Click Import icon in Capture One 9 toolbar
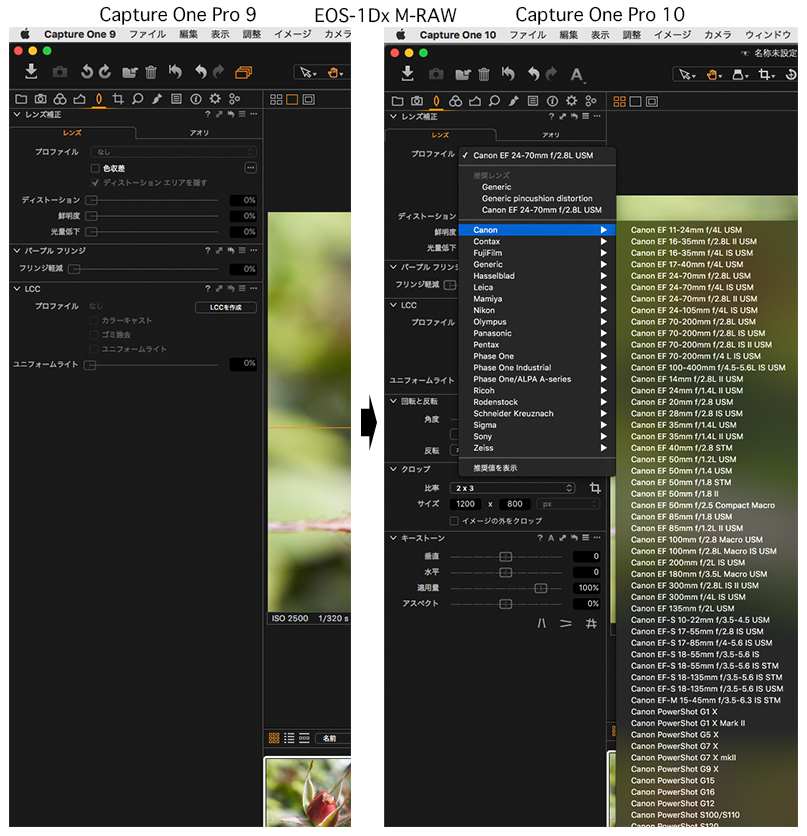The height and width of the screenshot is (836, 807). tap(31, 71)
